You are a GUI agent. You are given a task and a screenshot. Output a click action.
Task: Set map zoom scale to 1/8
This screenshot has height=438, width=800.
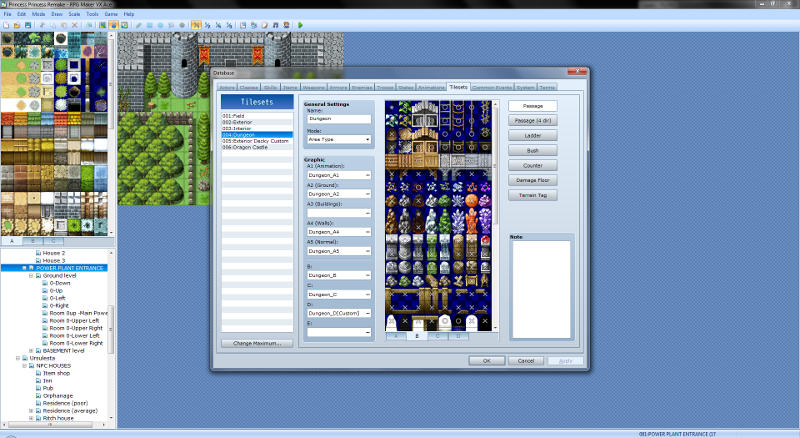point(229,25)
